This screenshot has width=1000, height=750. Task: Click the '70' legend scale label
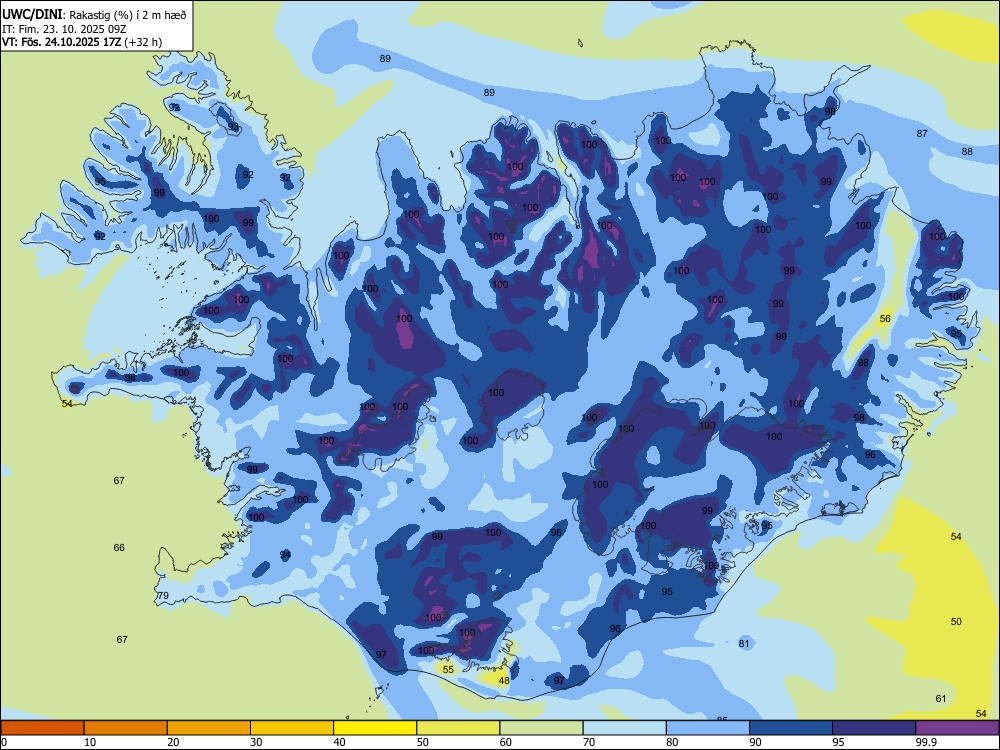point(589,742)
